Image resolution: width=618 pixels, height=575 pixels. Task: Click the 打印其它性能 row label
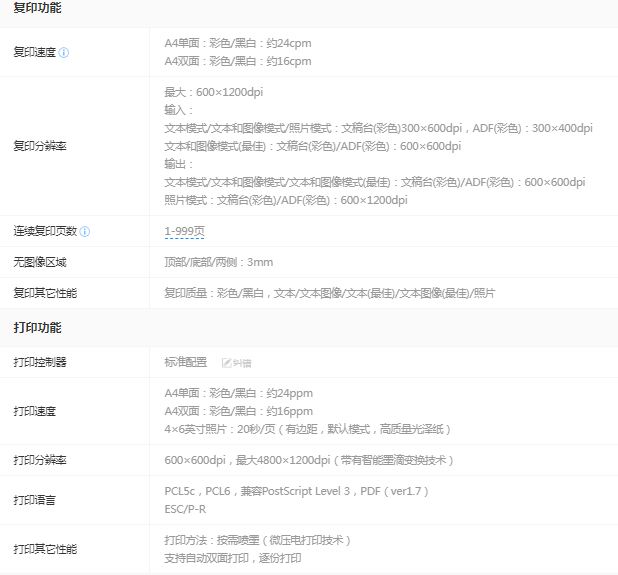tap(45, 549)
